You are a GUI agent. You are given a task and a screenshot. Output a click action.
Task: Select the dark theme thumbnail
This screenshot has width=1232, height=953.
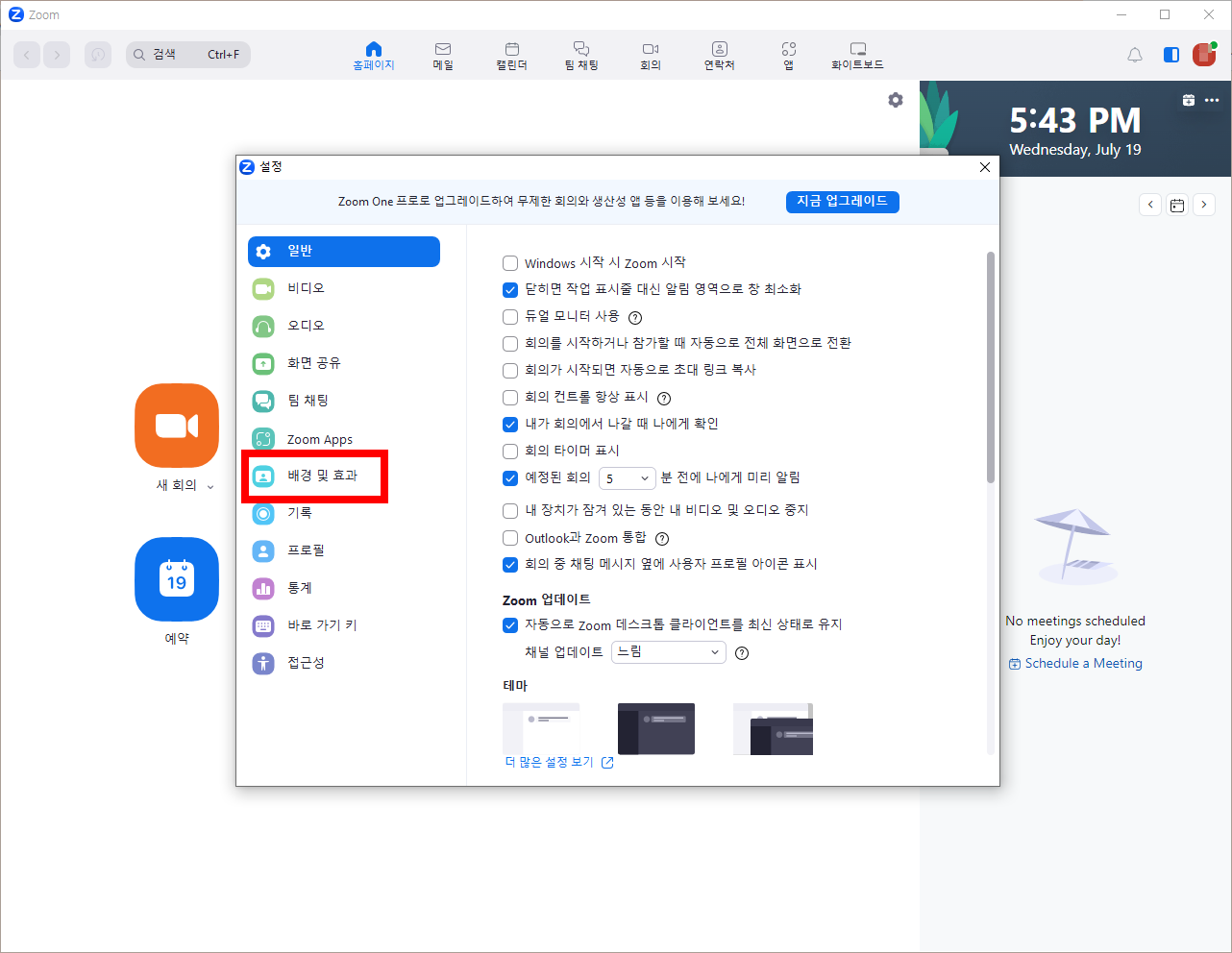click(x=656, y=728)
